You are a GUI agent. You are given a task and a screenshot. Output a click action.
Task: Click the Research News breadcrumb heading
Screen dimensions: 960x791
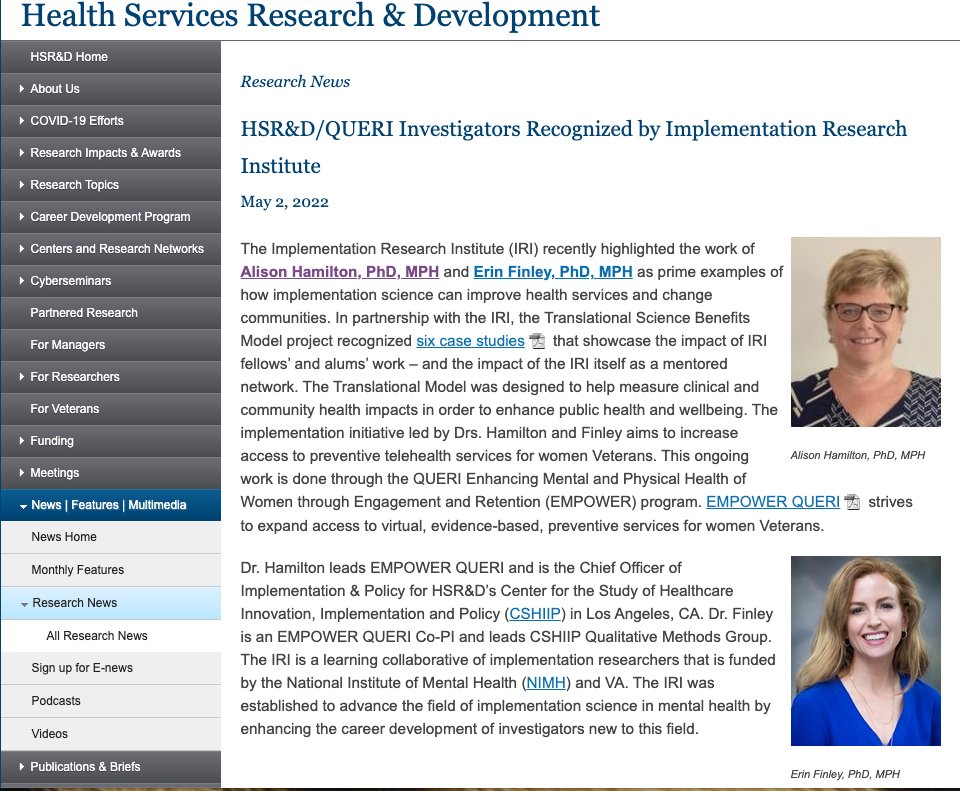coord(295,81)
